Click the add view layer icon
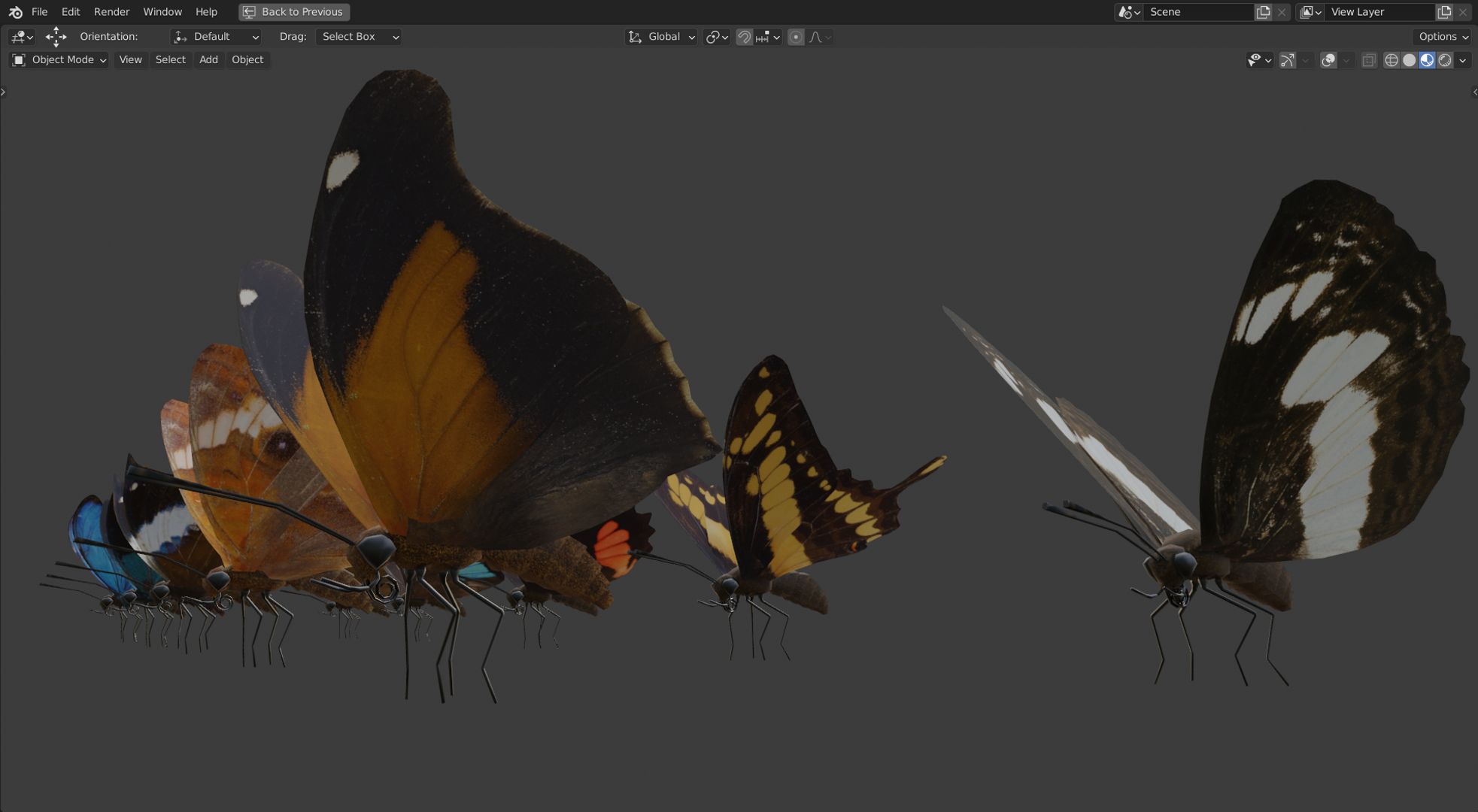The image size is (1478, 812). 1444,12
